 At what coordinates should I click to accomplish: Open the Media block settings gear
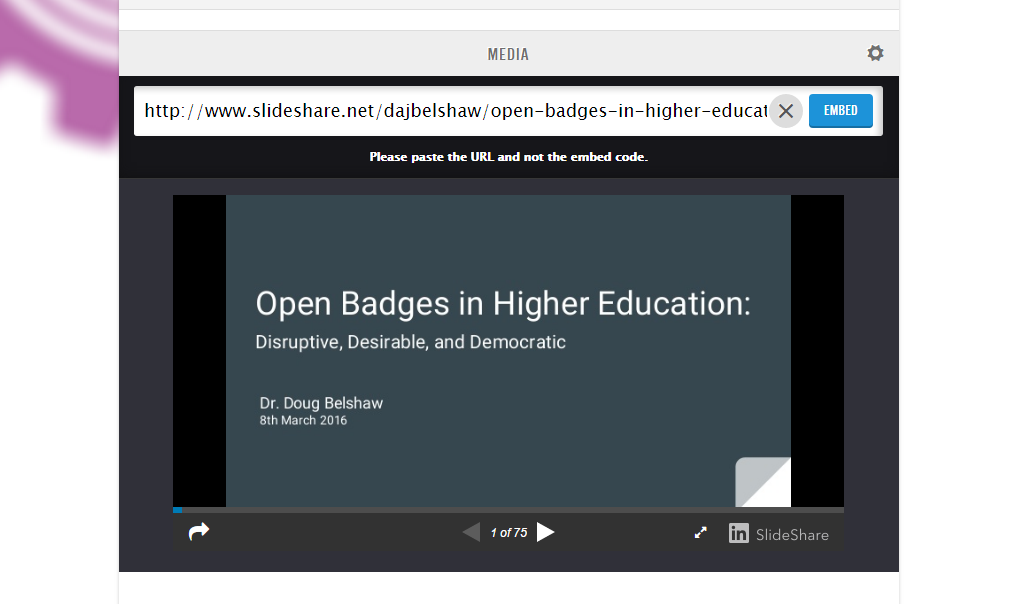click(x=875, y=54)
